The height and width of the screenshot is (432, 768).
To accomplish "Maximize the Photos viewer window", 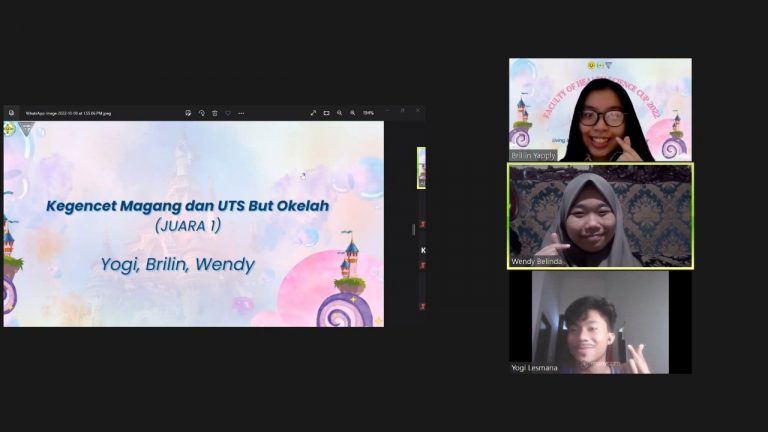I will click(402, 110).
